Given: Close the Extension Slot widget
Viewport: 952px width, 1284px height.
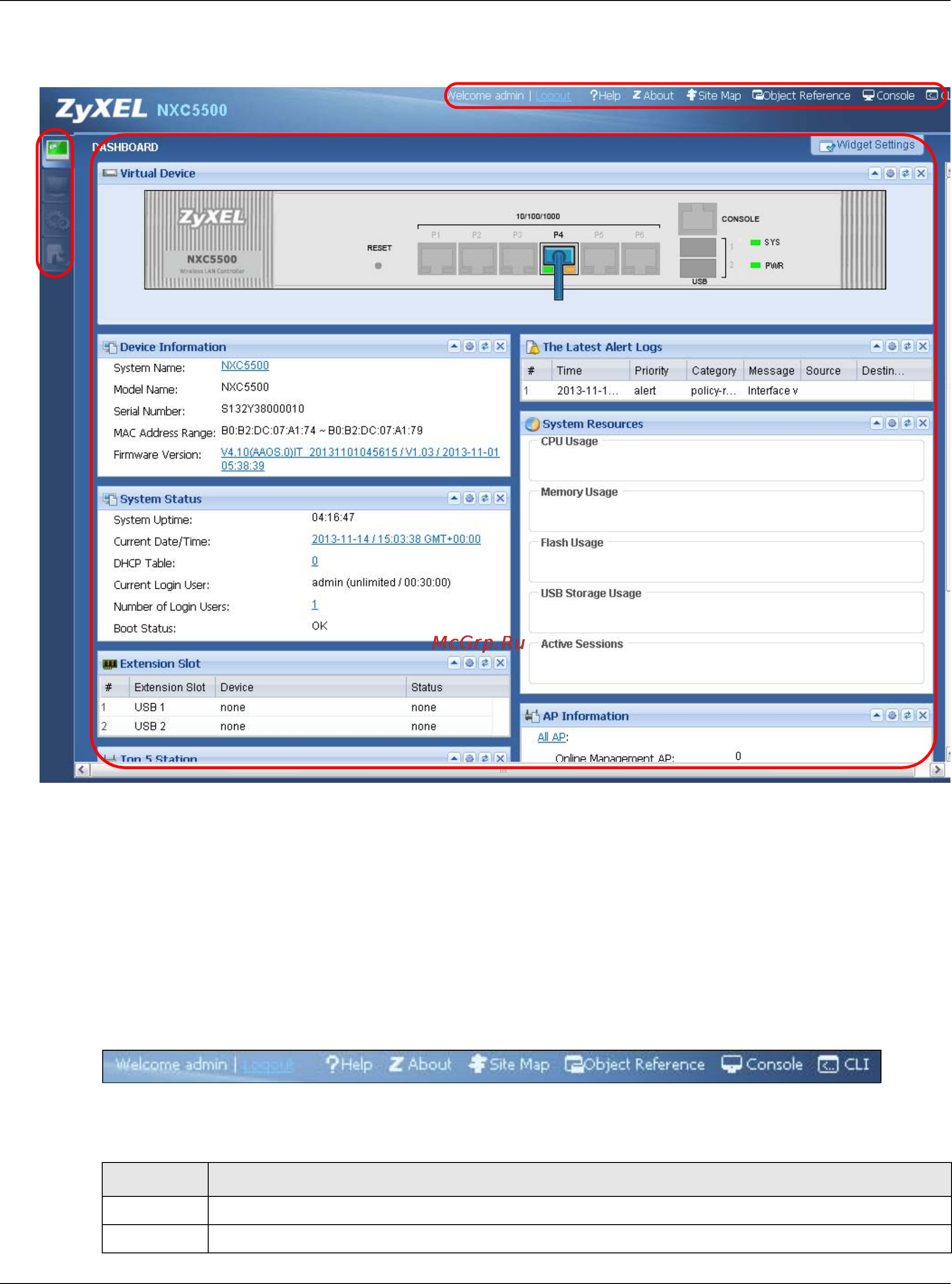Looking at the screenshot, I should 501,663.
